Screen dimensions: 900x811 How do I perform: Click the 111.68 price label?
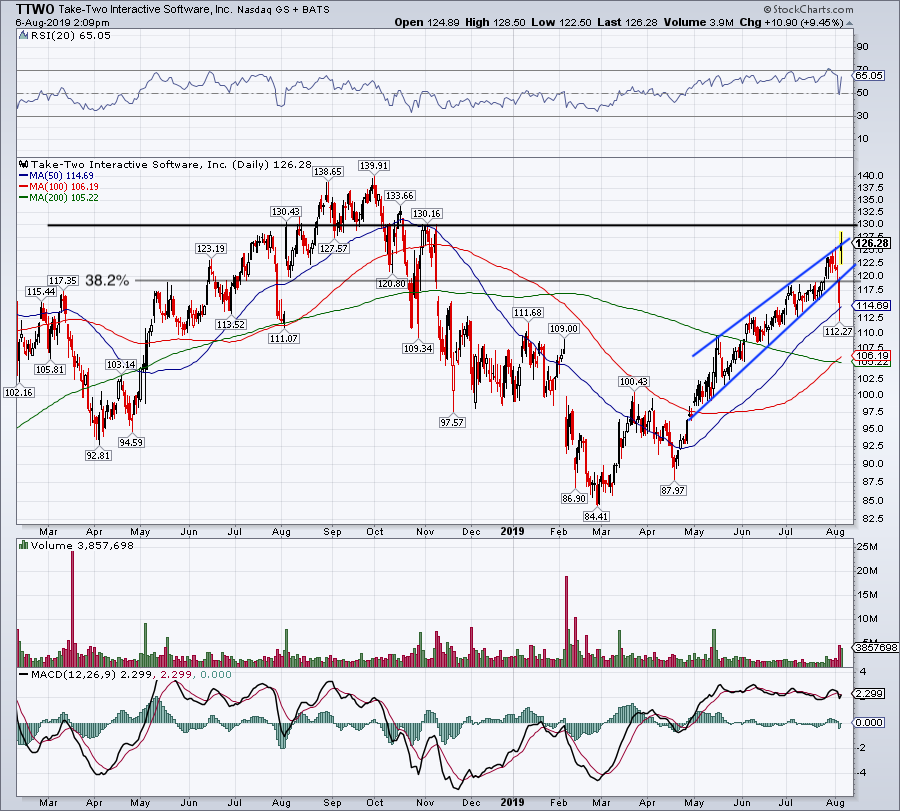527,313
